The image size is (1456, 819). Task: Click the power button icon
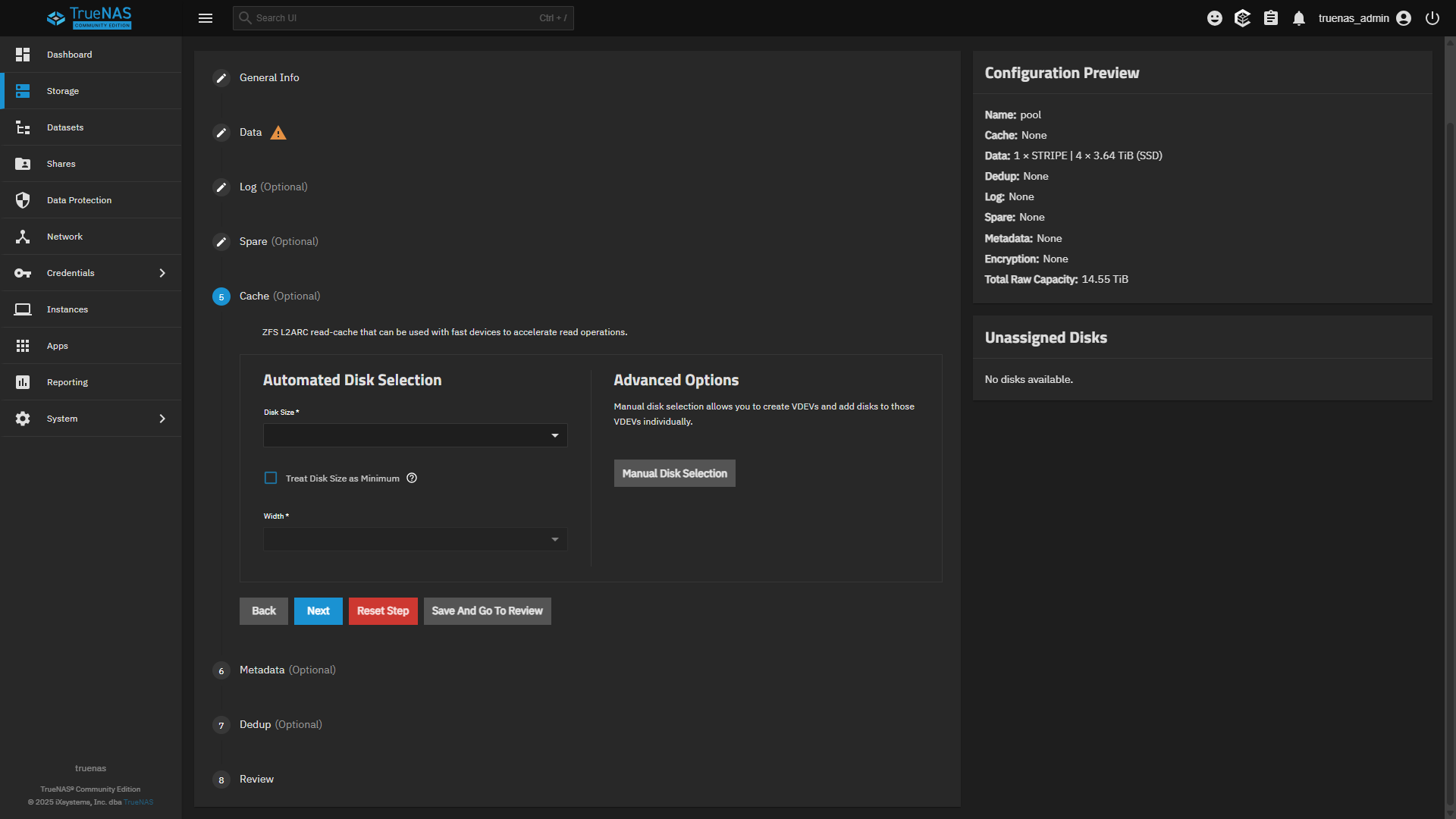click(1432, 18)
